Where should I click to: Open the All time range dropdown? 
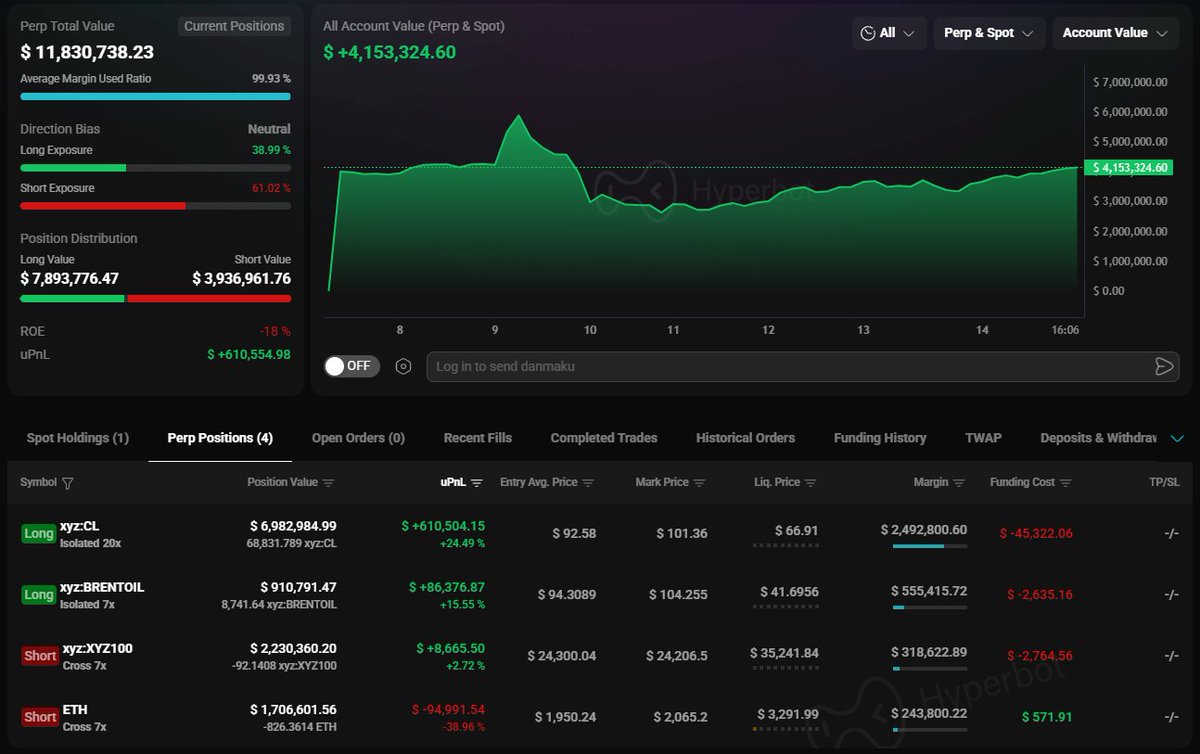pos(888,33)
